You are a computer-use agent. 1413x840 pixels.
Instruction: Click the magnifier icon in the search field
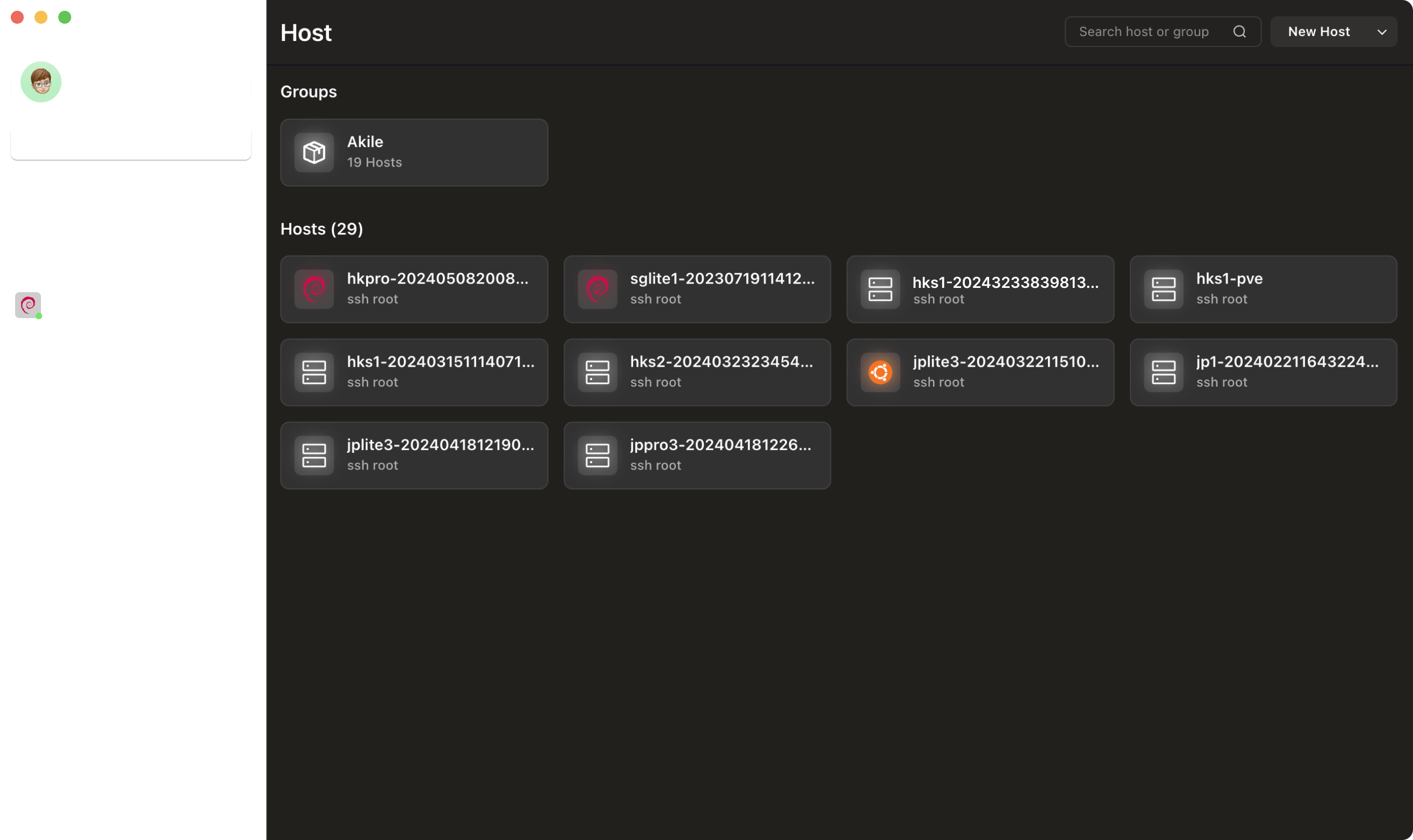point(1239,32)
